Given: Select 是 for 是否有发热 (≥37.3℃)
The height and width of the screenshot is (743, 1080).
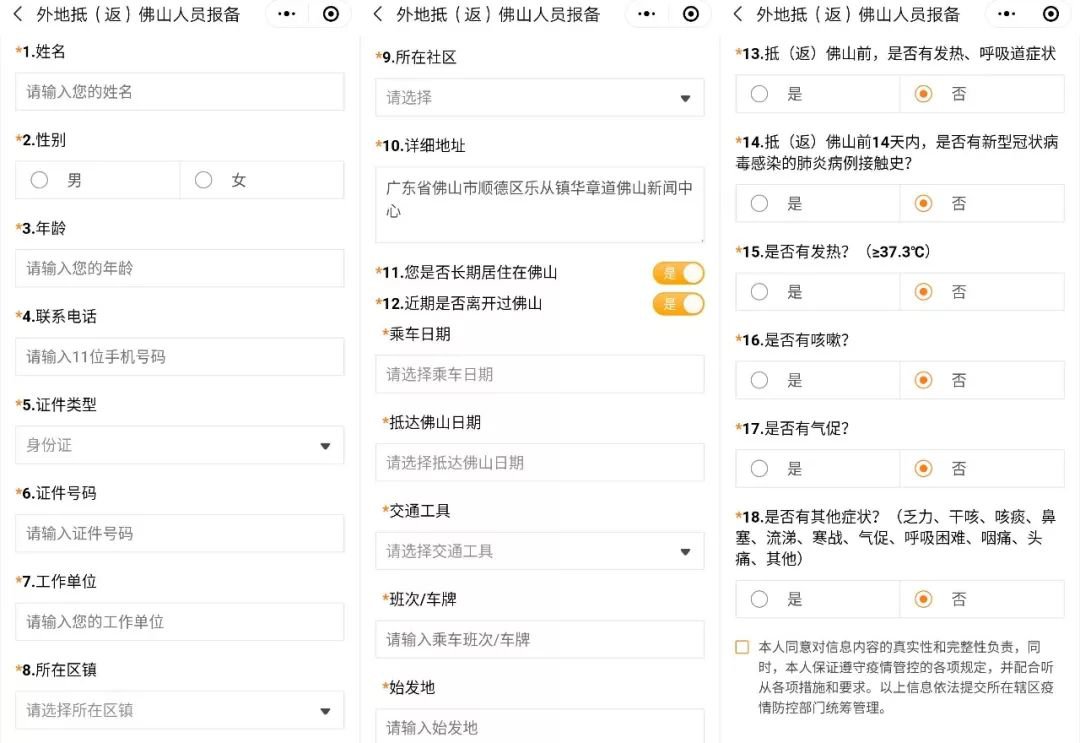Looking at the screenshot, I should click(x=760, y=292).
